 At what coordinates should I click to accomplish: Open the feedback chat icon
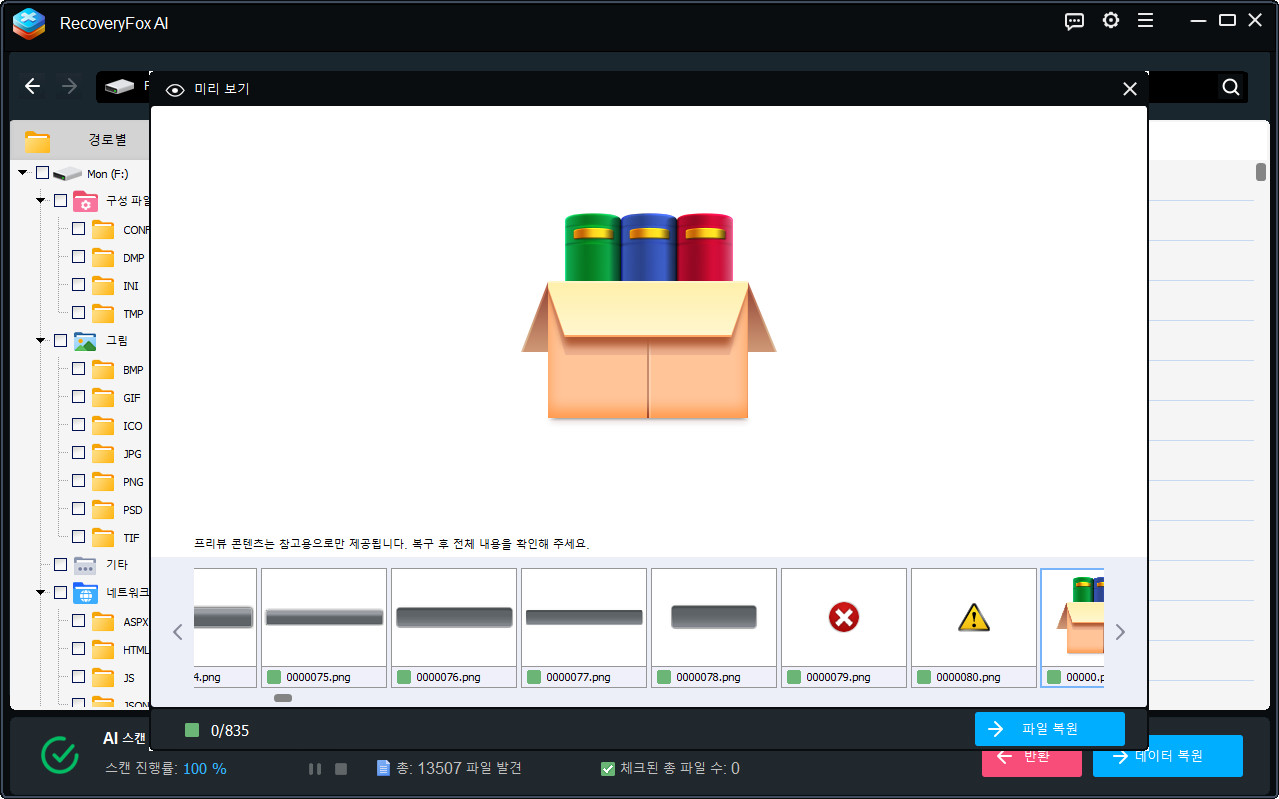tap(1074, 21)
